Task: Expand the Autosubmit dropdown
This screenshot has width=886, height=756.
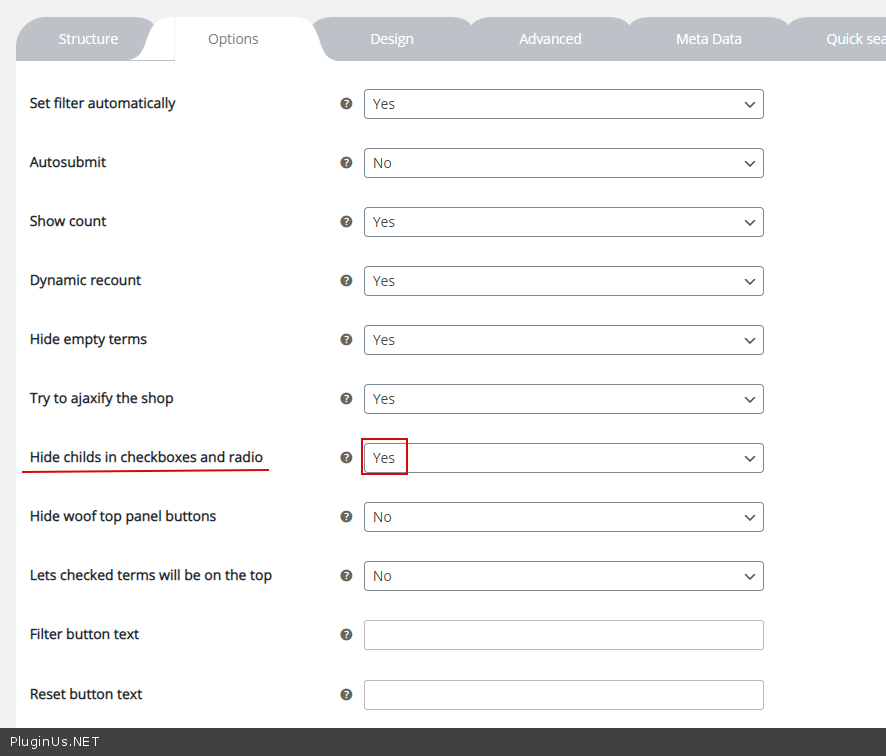Action: tap(563, 163)
